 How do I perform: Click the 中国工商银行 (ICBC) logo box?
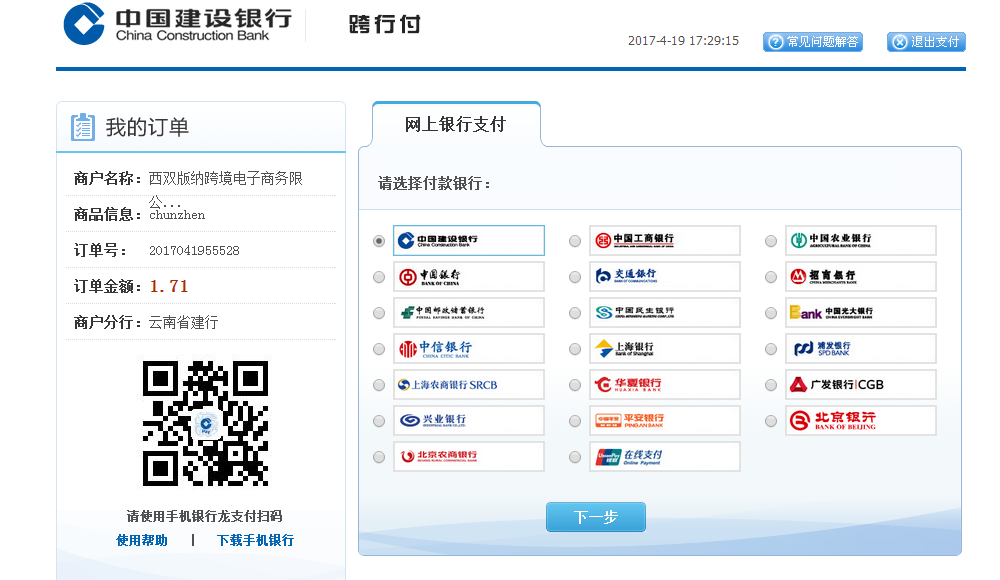(x=665, y=241)
